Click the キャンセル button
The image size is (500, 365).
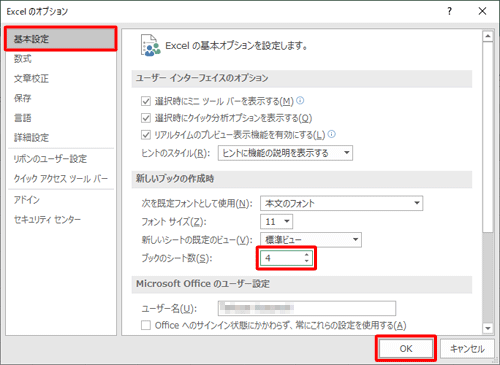tap(467, 349)
